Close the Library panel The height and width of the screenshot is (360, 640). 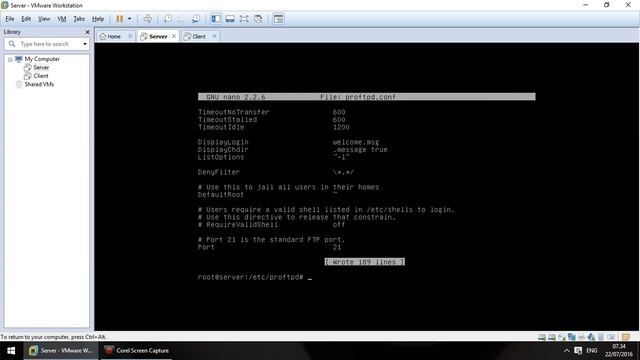87,32
